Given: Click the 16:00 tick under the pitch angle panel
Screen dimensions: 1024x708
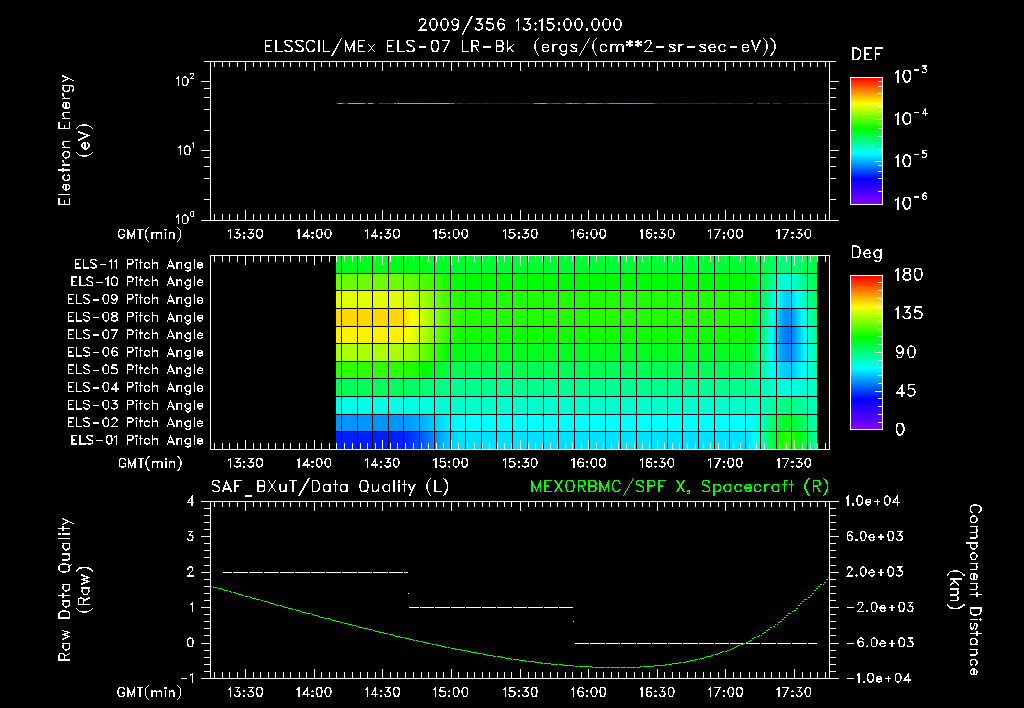Looking at the screenshot, I should click(x=588, y=464).
